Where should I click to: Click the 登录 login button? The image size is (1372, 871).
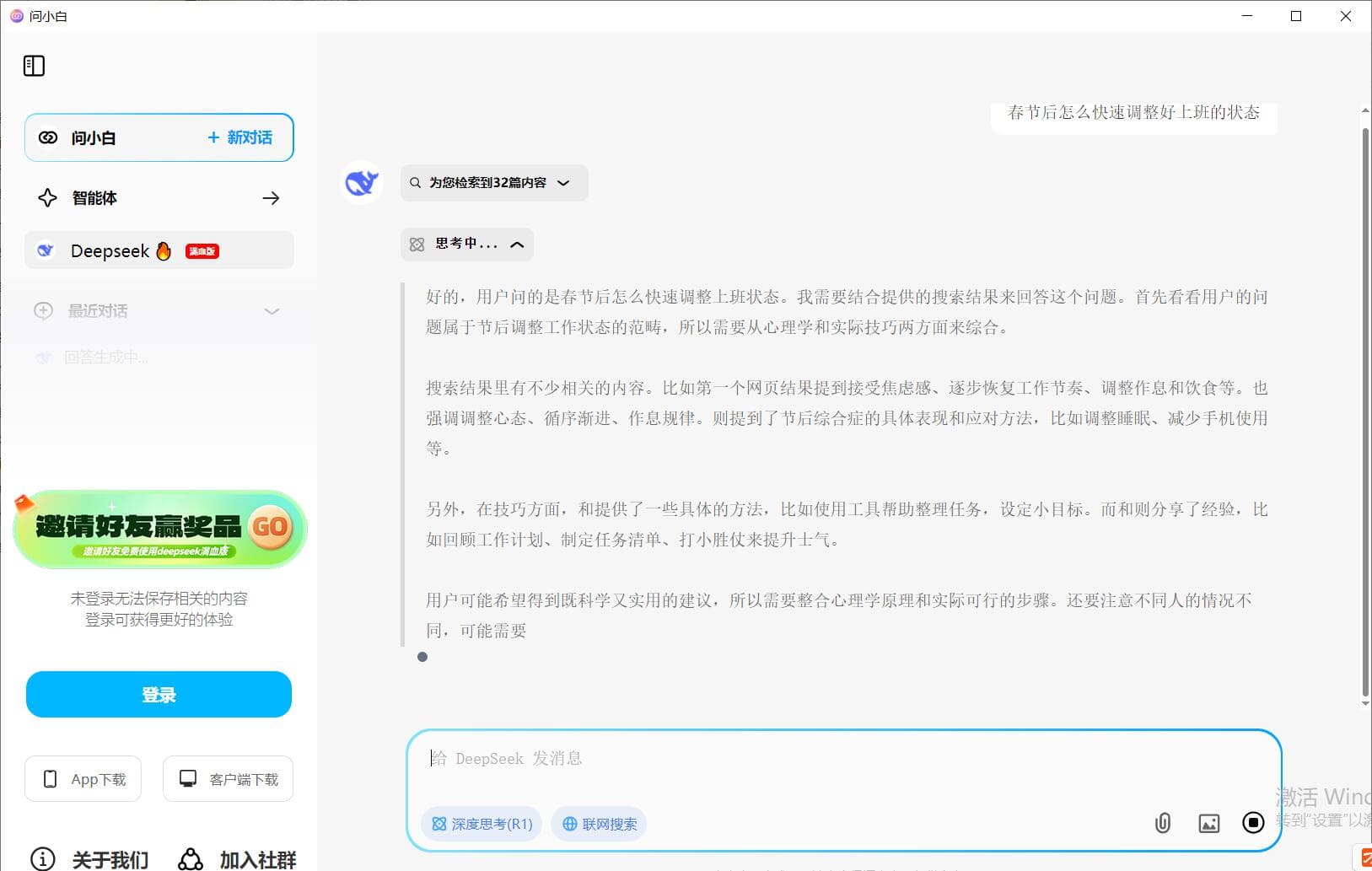[159, 694]
